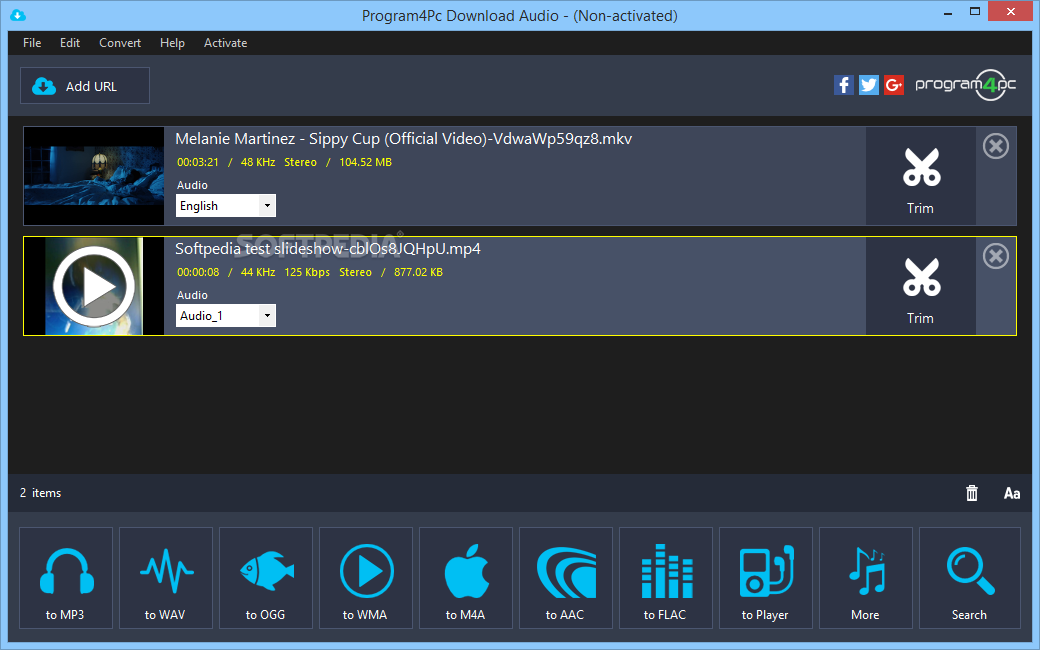The width and height of the screenshot is (1040, 650).
Task: Trim the Melanie Martinez Sippy Cup file
Action: (x=921, y=176)
